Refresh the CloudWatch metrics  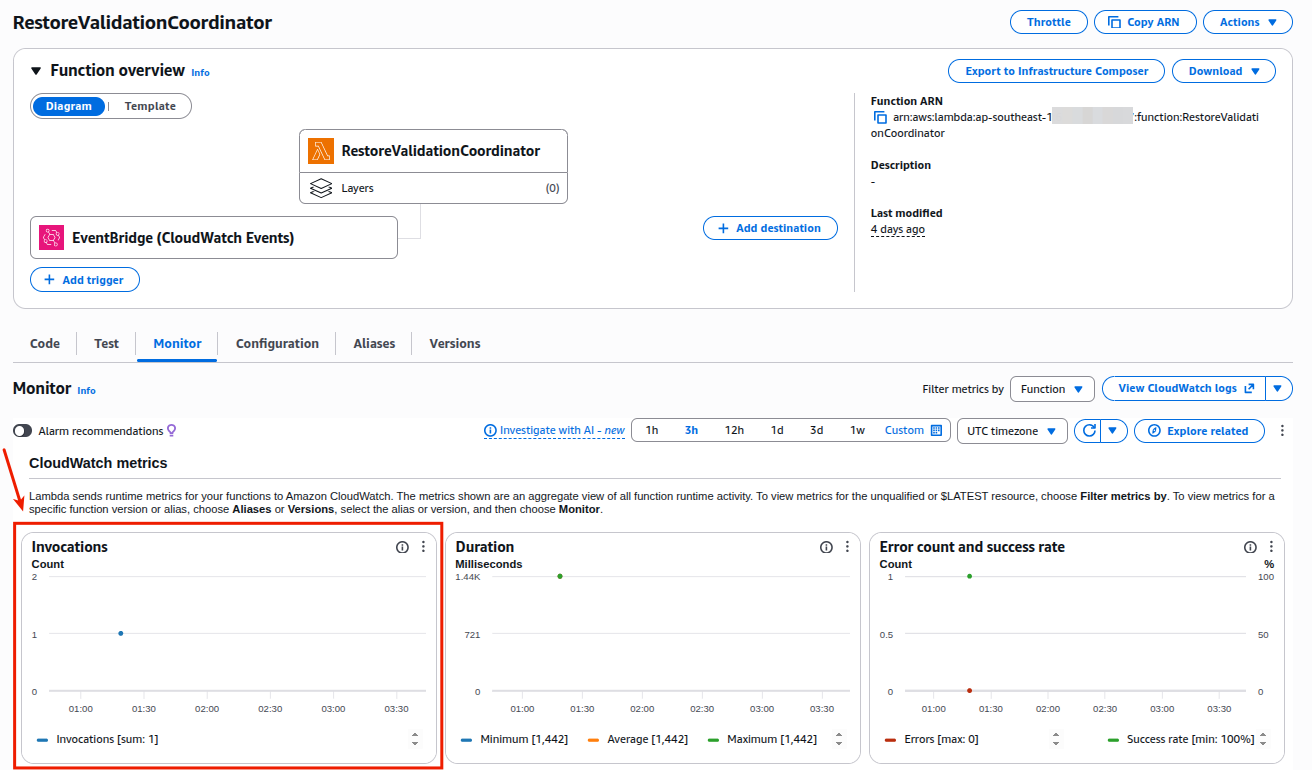pos(1089,431)
